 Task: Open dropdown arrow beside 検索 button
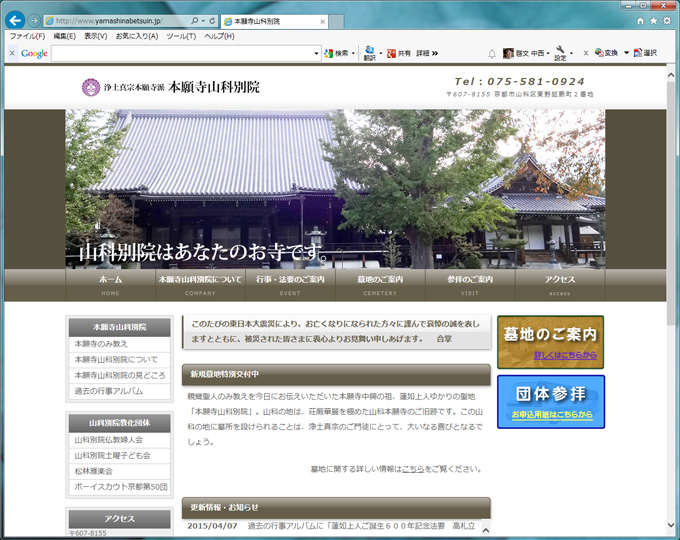[353, 53]
